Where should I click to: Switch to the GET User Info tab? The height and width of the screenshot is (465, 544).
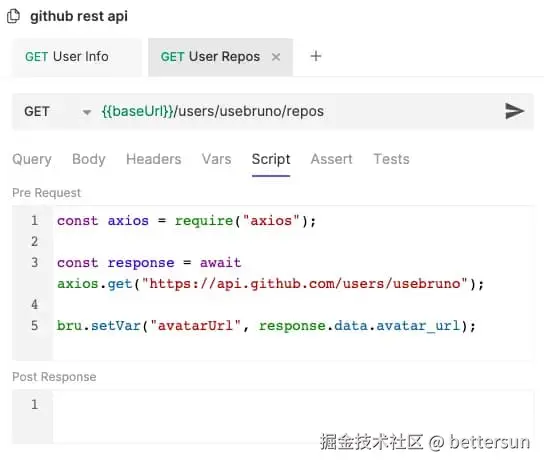77,57
